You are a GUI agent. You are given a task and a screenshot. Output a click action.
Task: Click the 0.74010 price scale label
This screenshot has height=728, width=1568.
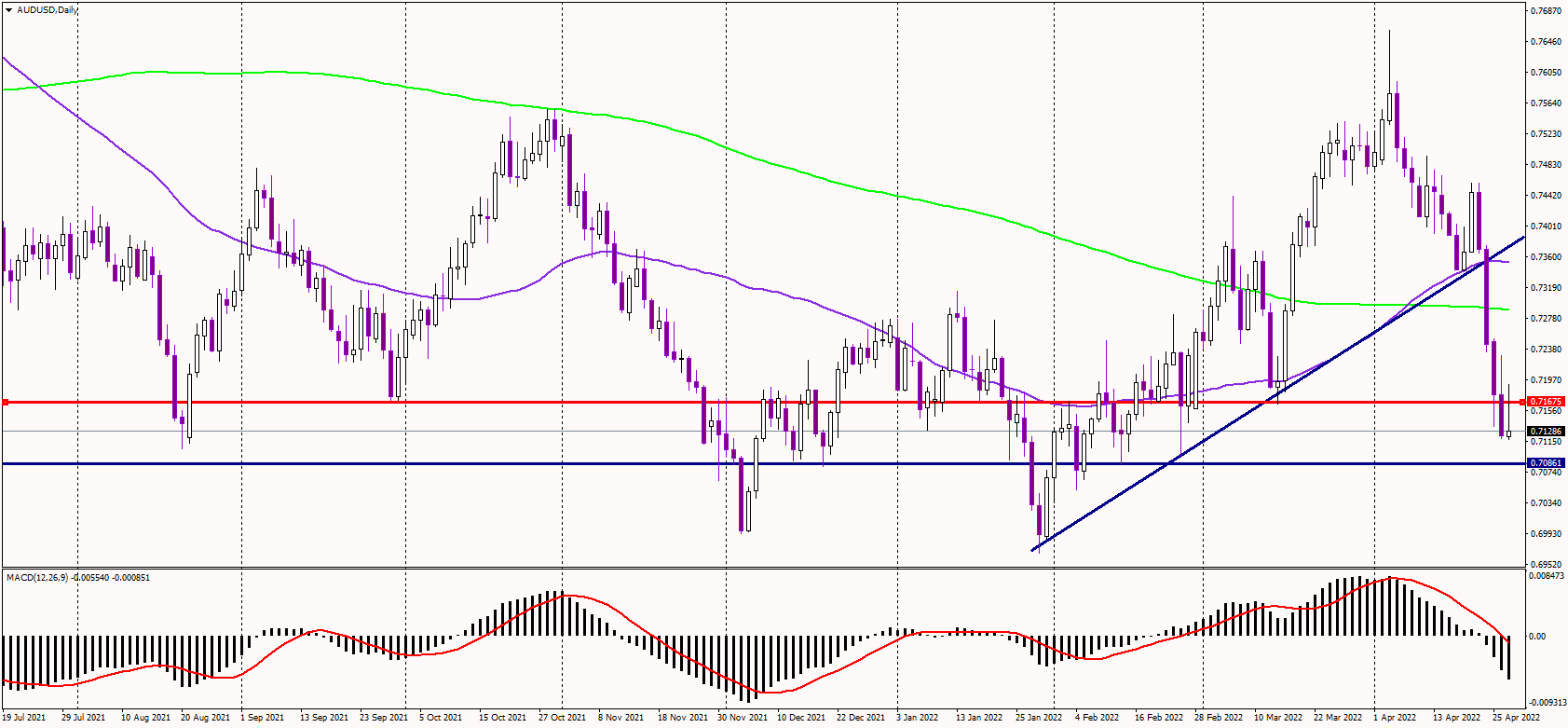[x=1547, y=227]
